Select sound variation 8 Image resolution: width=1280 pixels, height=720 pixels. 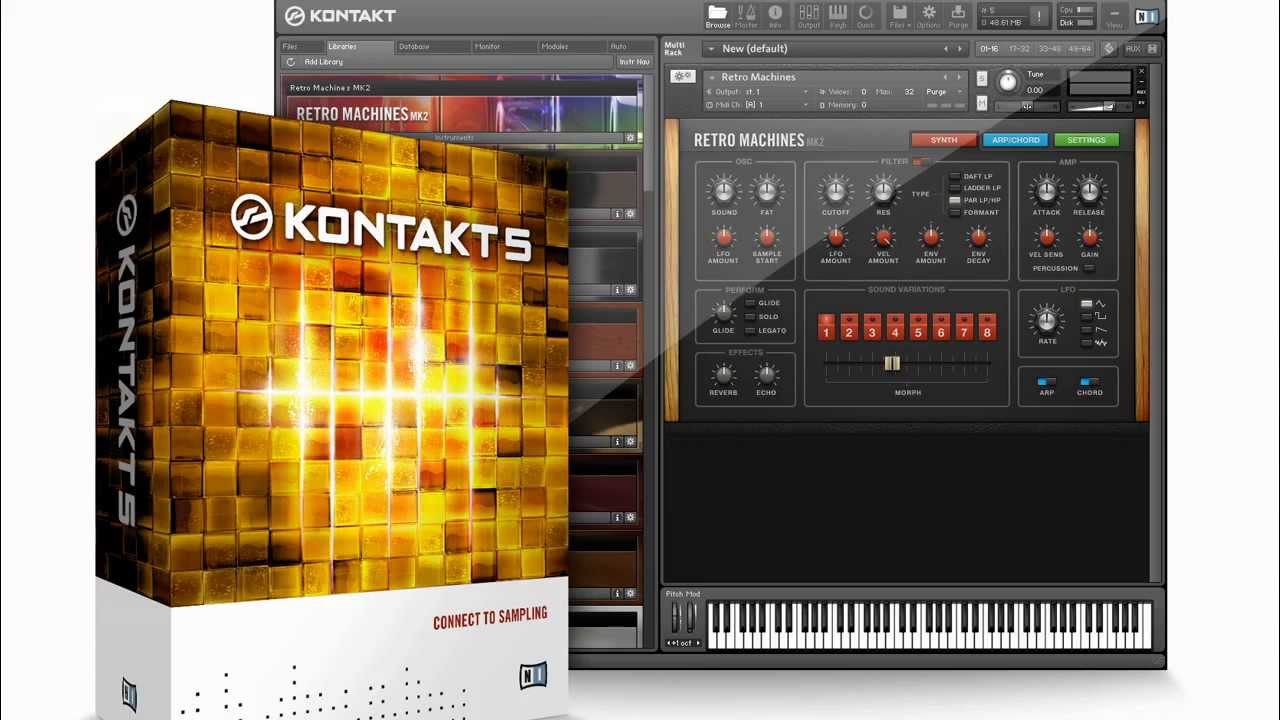[x=987, y=328]
